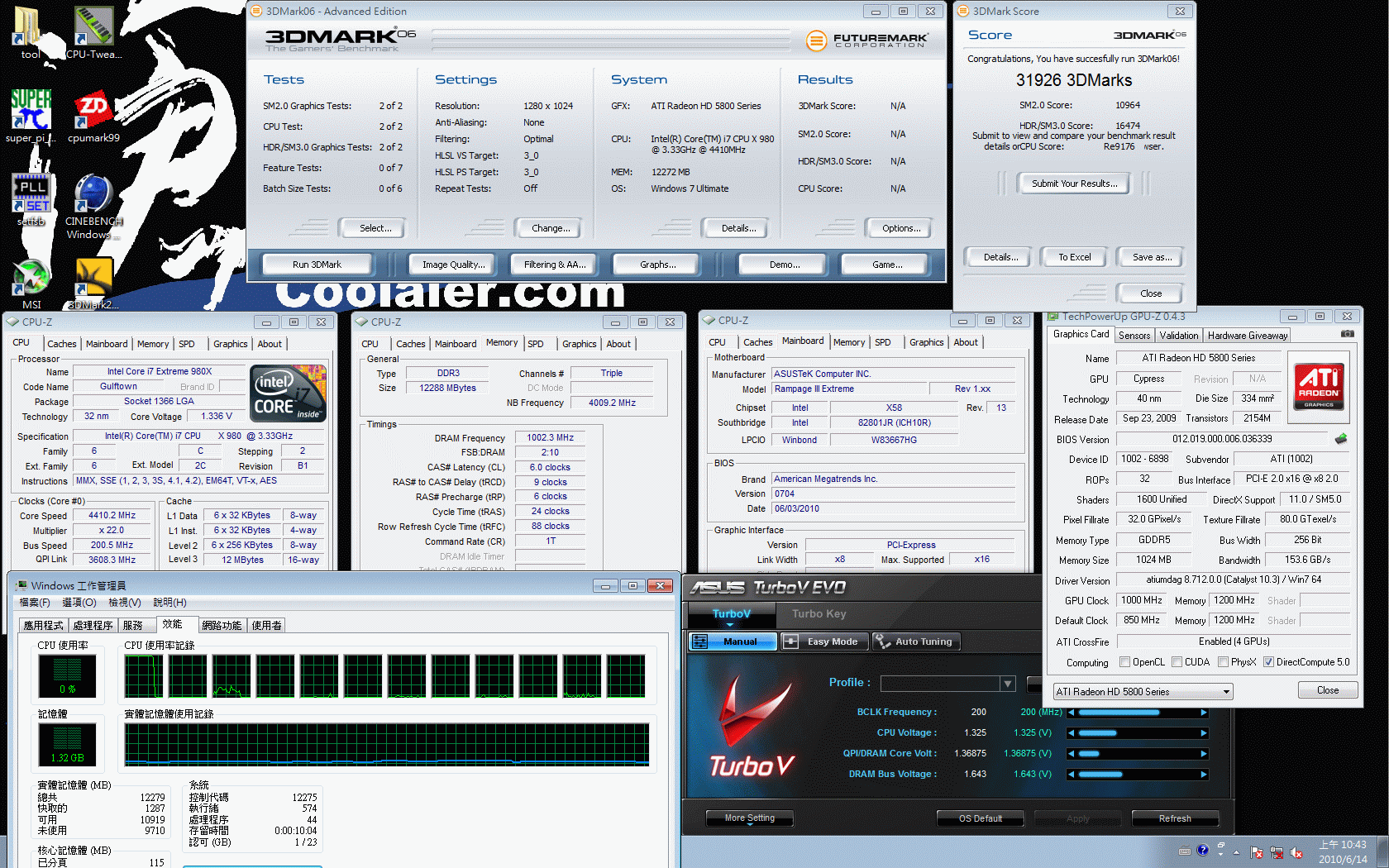Screen dimensions: 1389x868
Task: Click the GPU-Z screenshot camera icon
Action: tap(1347, 334)
